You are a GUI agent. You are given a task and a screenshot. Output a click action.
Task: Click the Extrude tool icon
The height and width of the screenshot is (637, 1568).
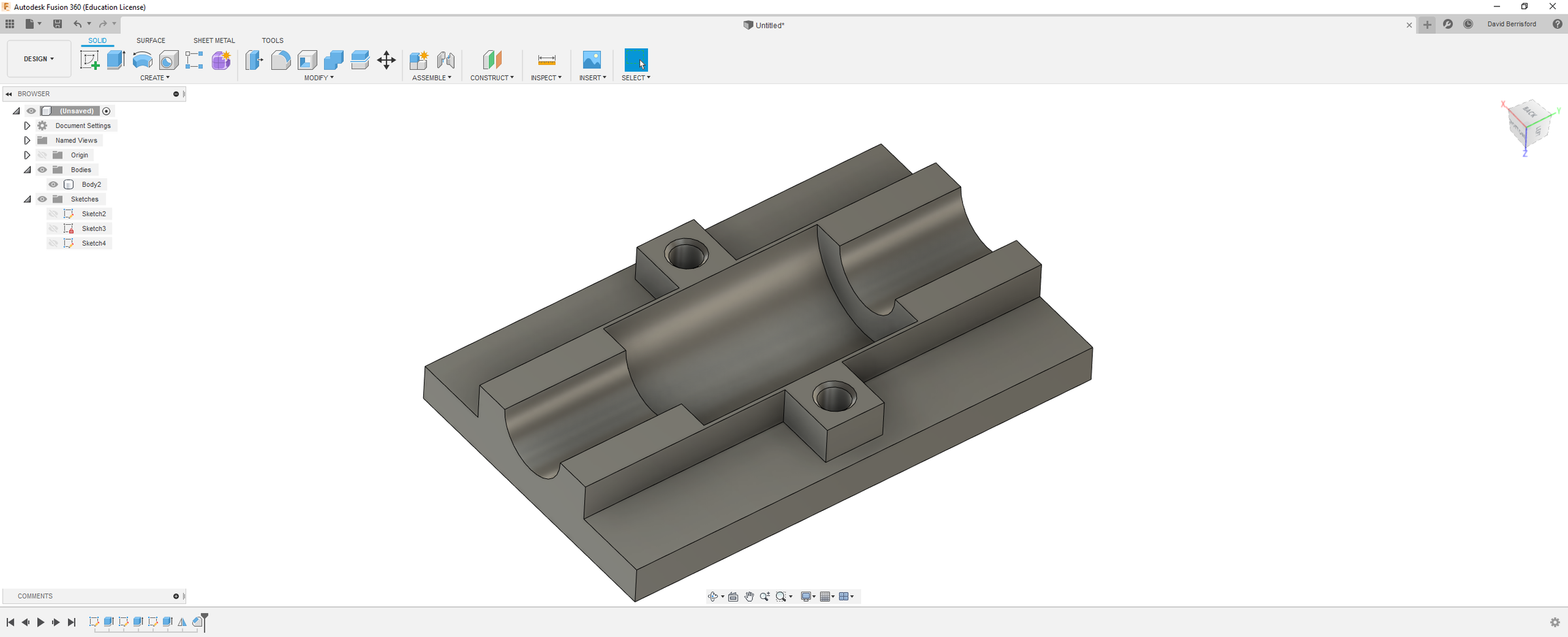116,60
